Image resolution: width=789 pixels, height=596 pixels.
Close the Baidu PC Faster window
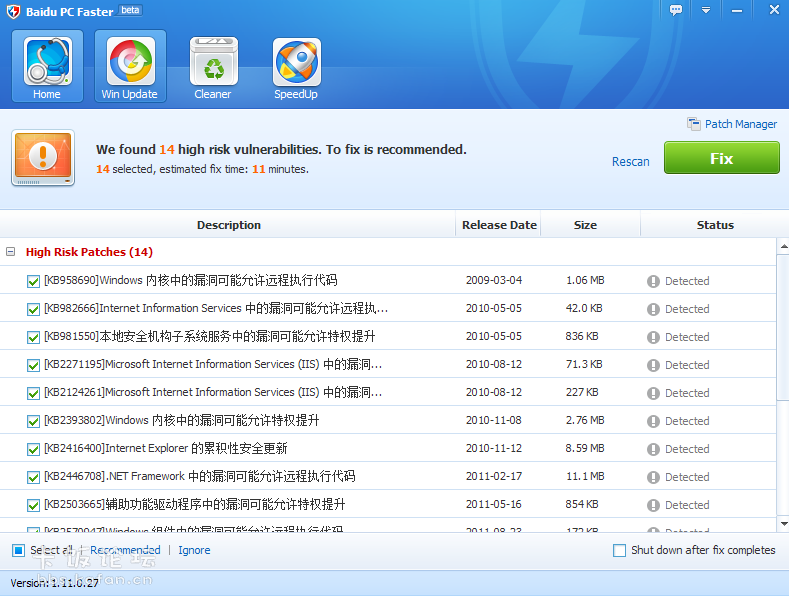[x=774, y=10]
